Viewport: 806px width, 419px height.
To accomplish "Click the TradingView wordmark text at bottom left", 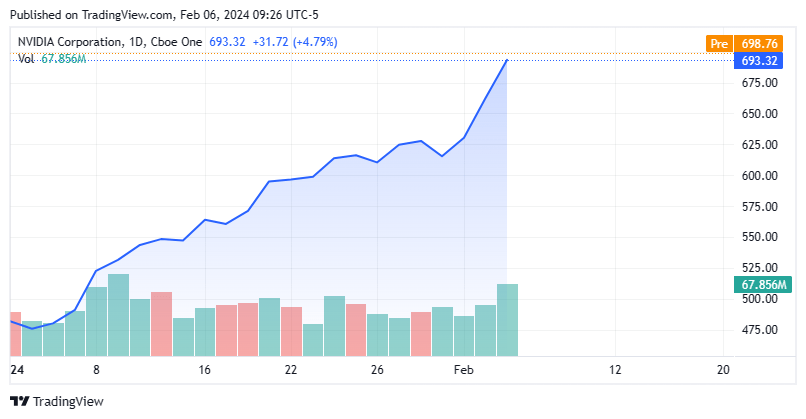I will pyautogui.click(x=69, y=402).
